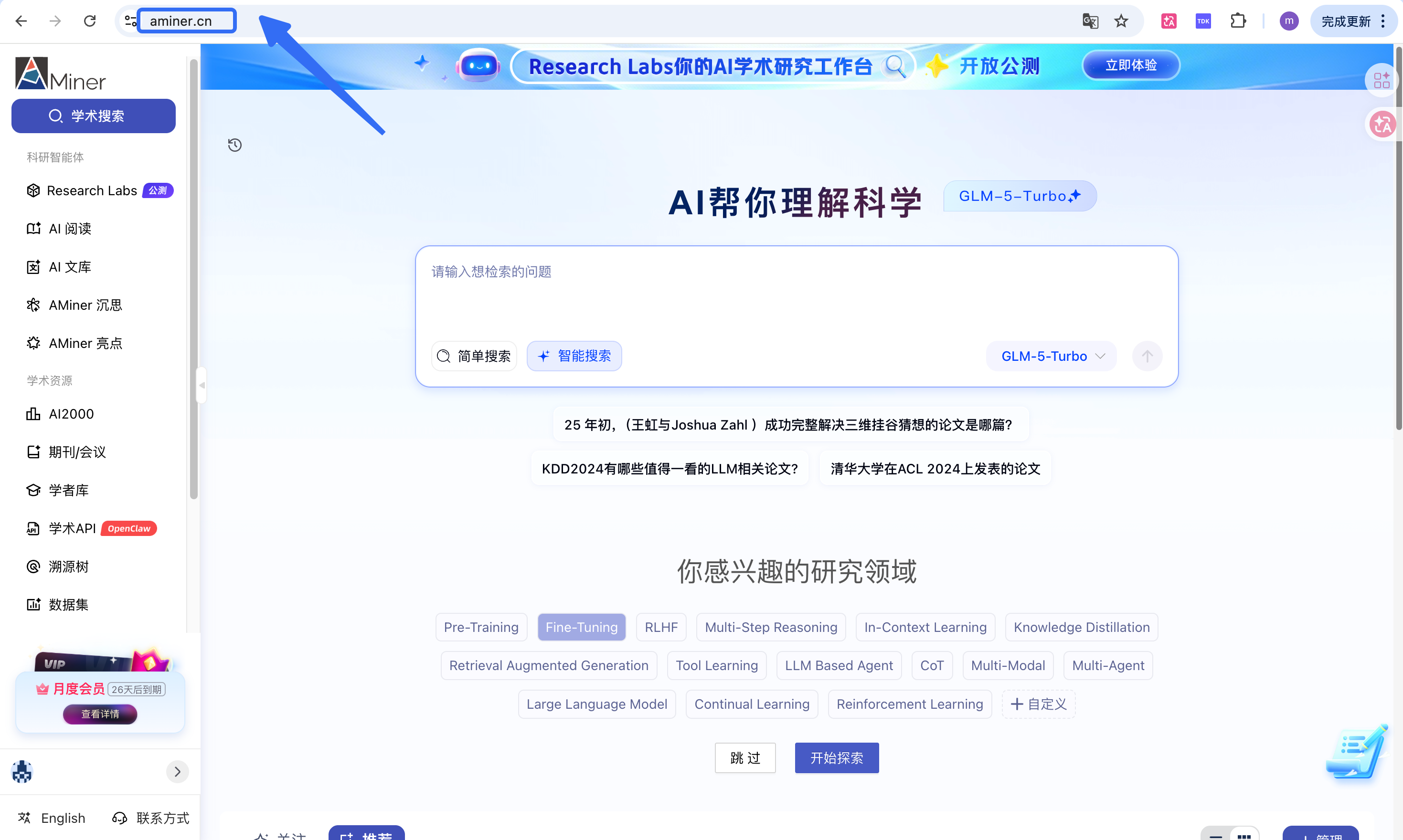Viewport: 1403px width, 840px height.
Task: Open the search history clock icon
Action: pos(235,145)
